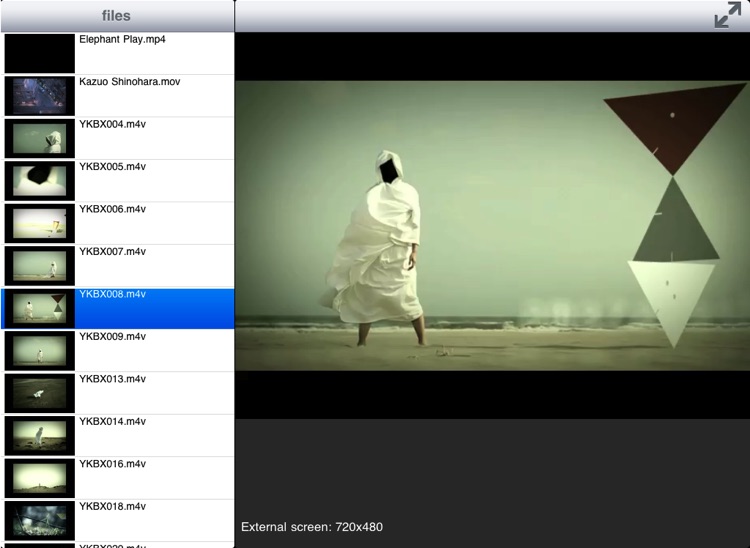This screenshot has width=750, height=548.
Task: Click the black Elephant Play.mp4 thumbnail
Action: pyautogui.click(x=40, y=53)
